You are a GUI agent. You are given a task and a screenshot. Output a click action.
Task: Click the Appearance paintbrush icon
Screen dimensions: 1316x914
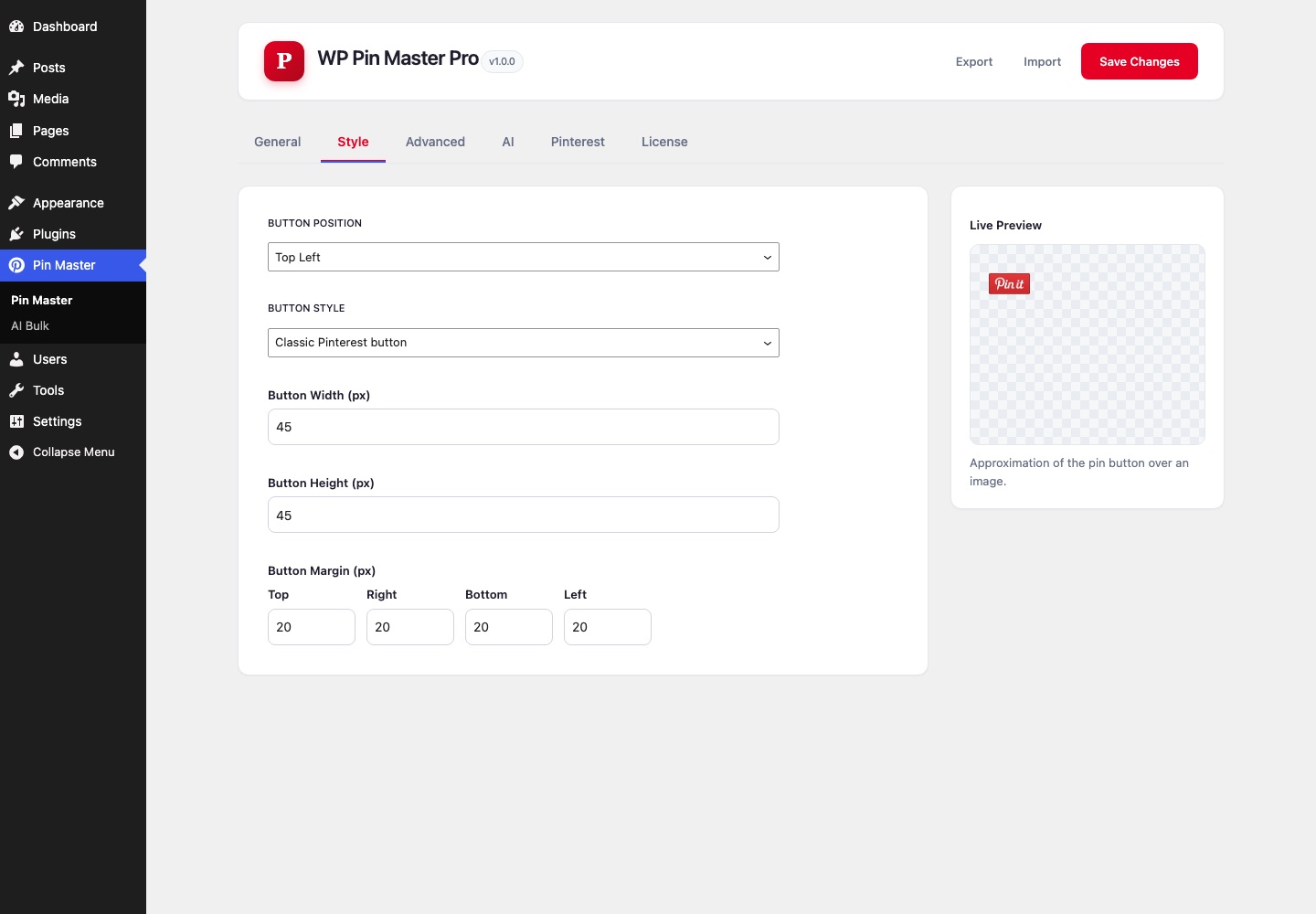16,203
